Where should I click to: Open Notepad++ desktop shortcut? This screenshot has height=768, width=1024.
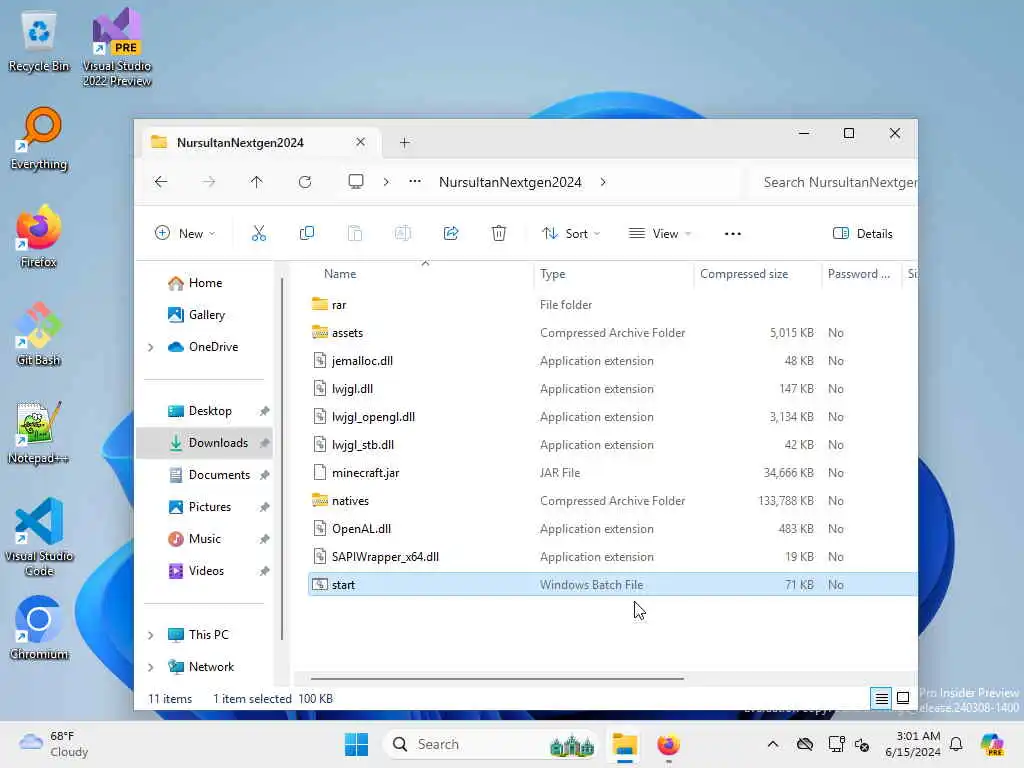tap(38, 432)
